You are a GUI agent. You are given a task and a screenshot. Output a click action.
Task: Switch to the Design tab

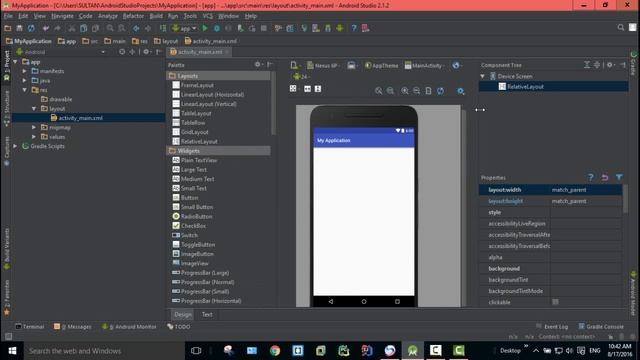[182, 314]
